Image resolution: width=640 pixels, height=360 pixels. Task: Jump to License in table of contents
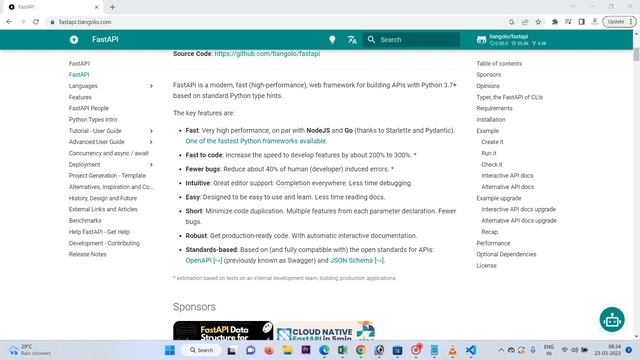click(x=486, y=266)
